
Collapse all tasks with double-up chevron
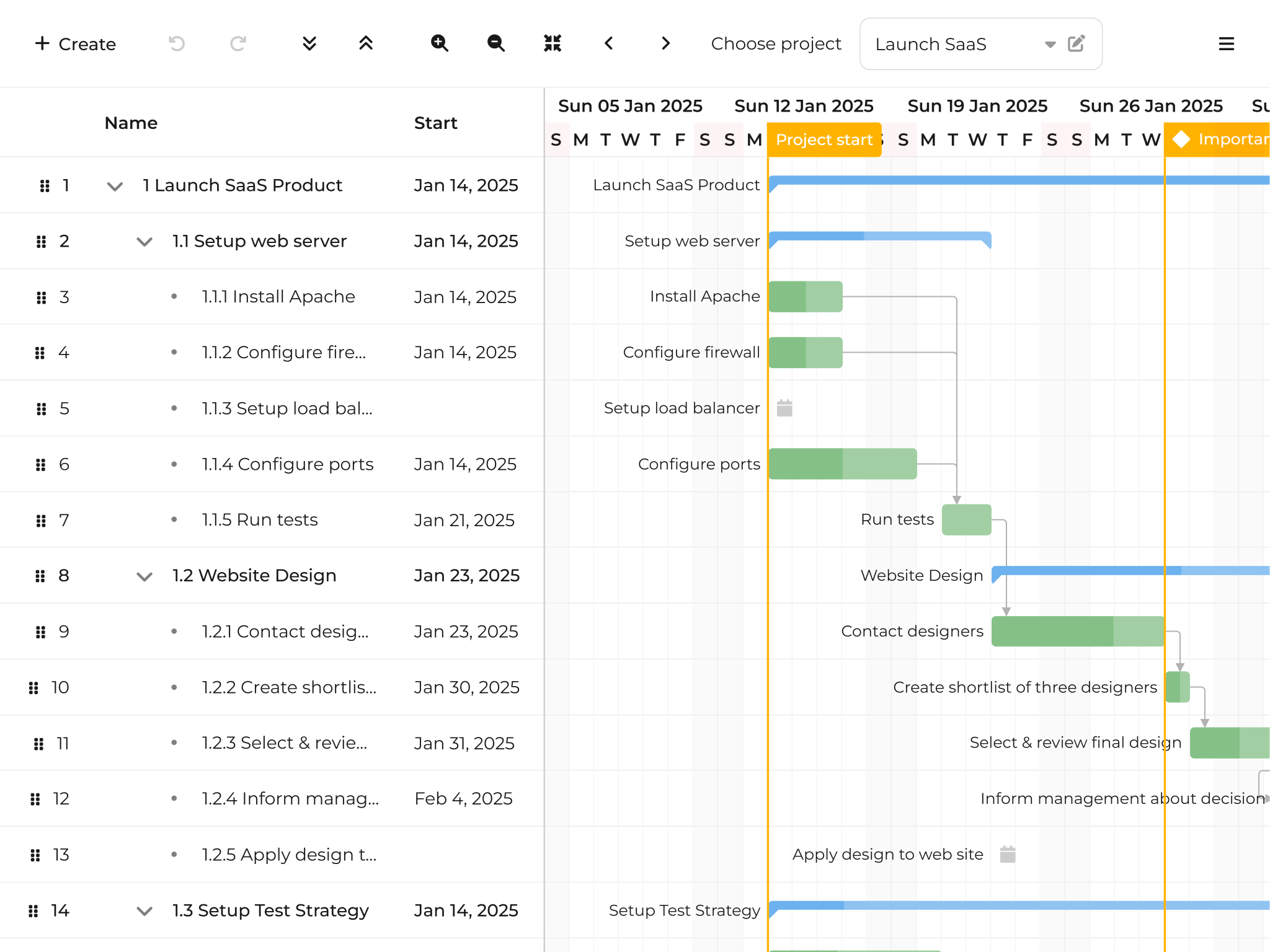(x=366, y=43)
